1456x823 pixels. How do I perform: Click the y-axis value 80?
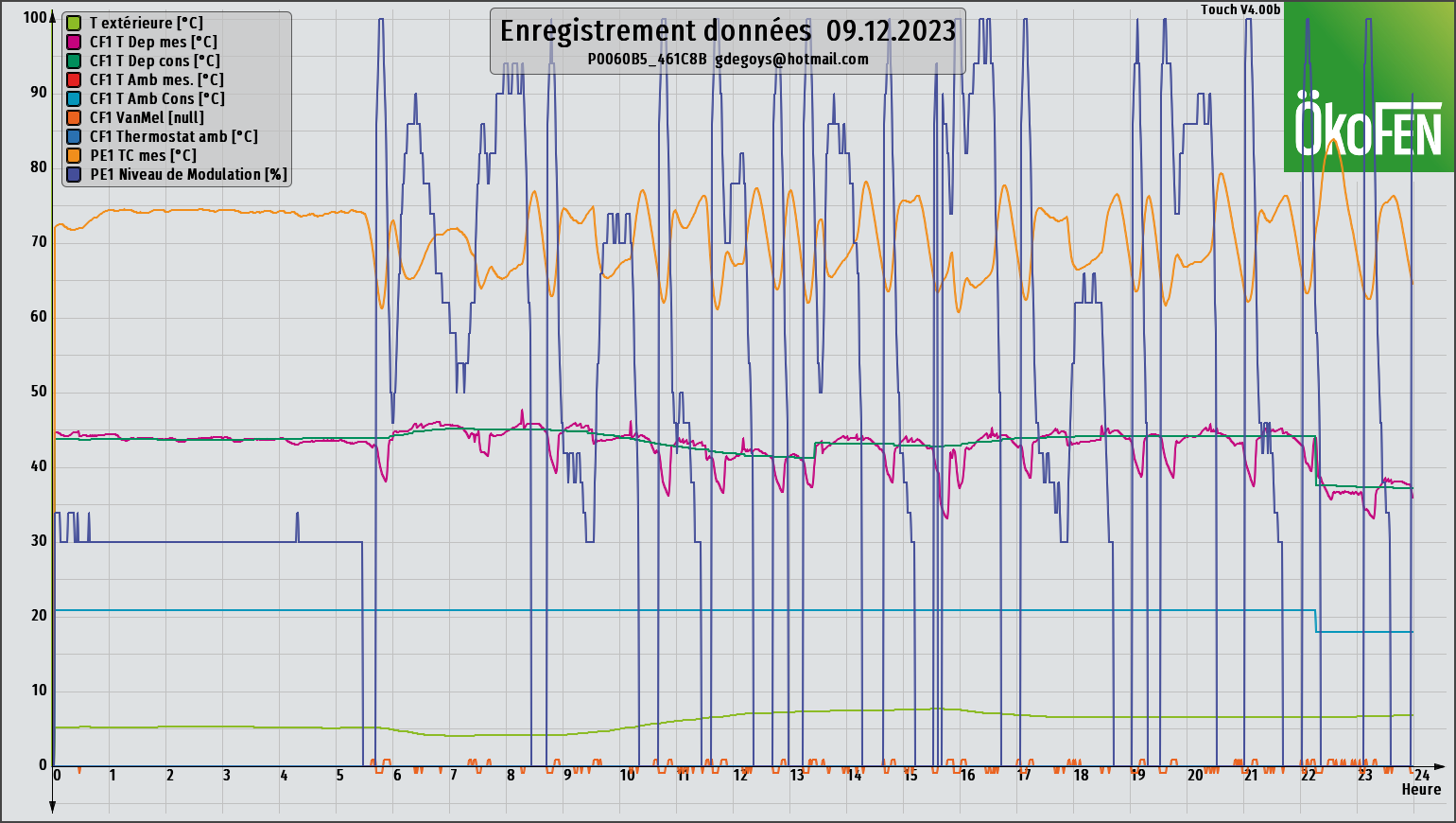[x=39, y=166]
